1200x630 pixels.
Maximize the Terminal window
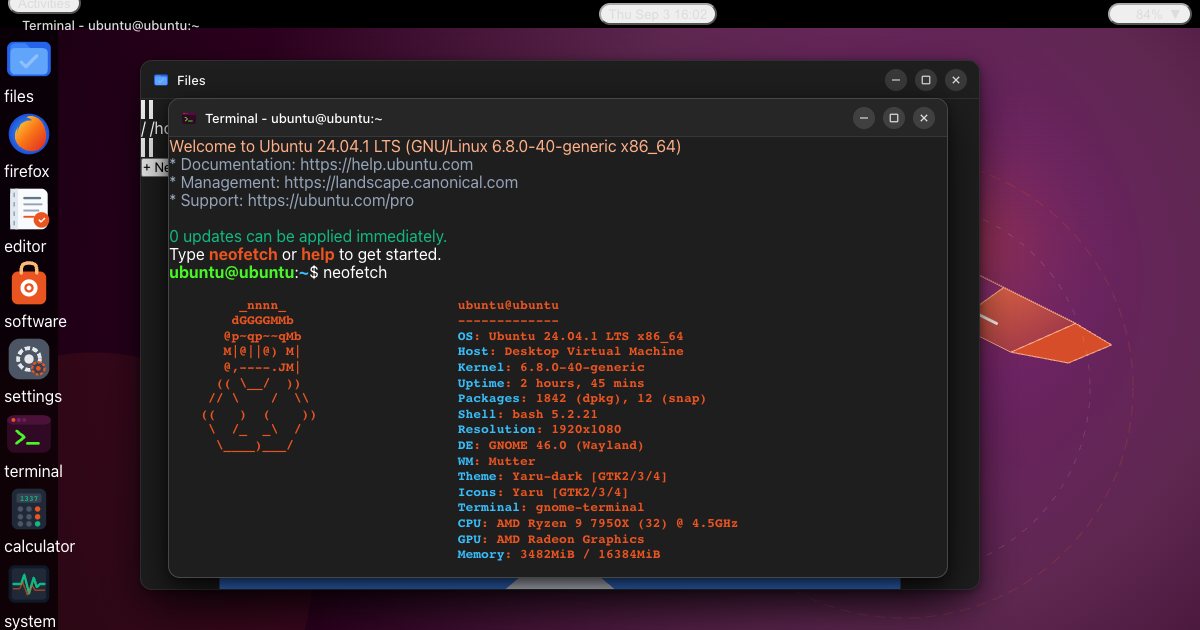click(894, 118)
